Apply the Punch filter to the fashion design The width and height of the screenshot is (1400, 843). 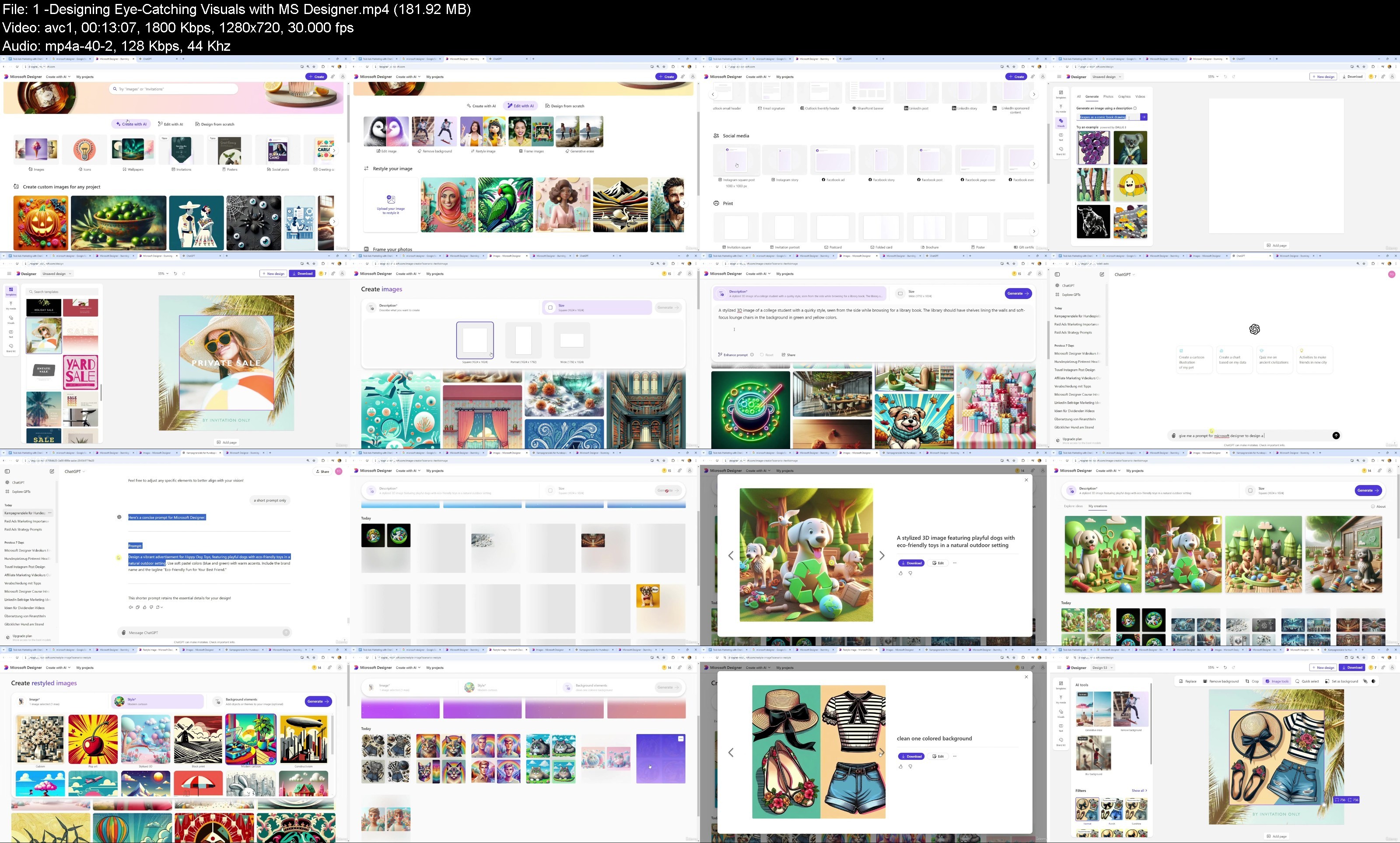point(1112,809)
